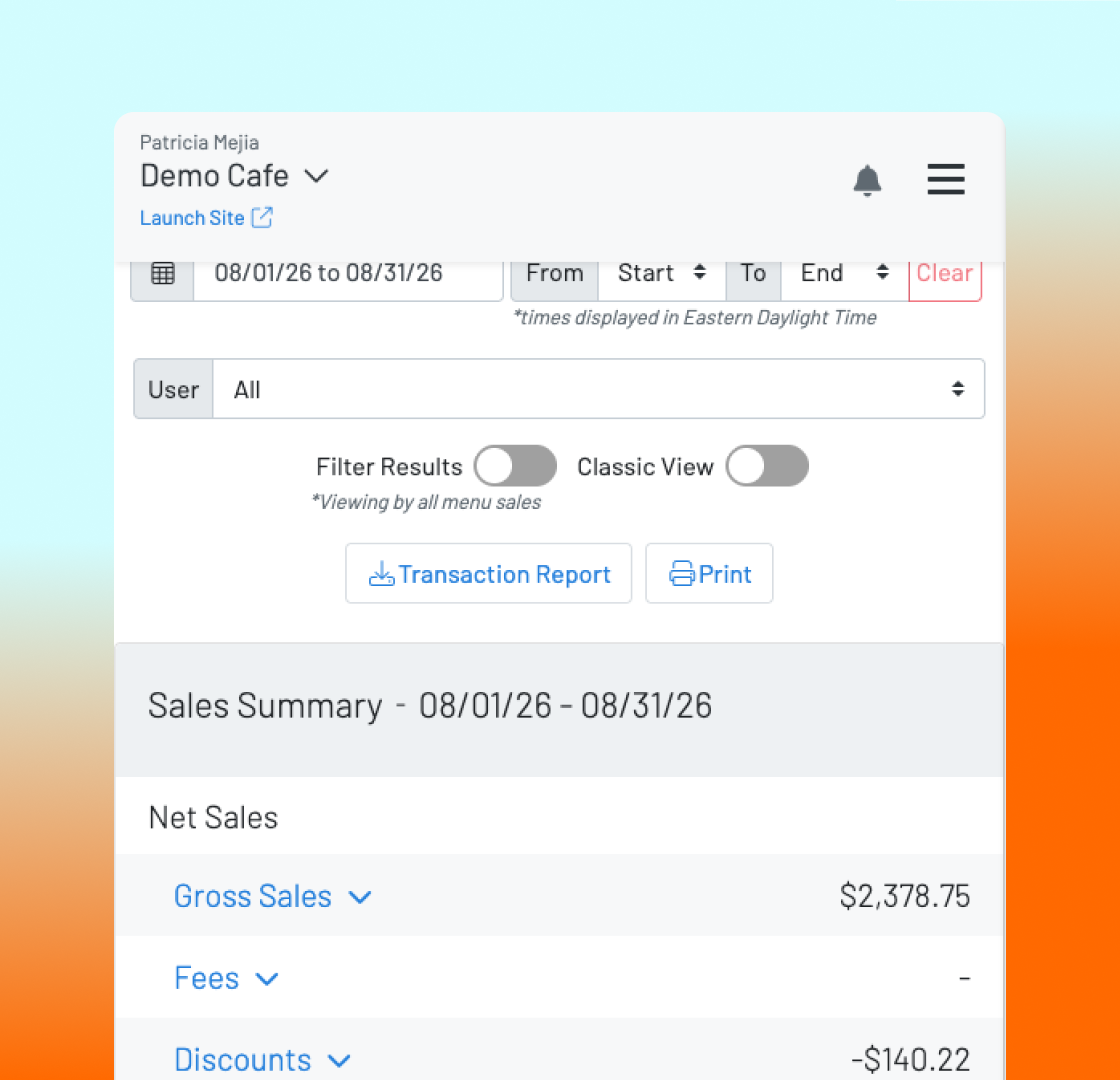Click the date range field 08/01/26 to 08/31/26

348,273
